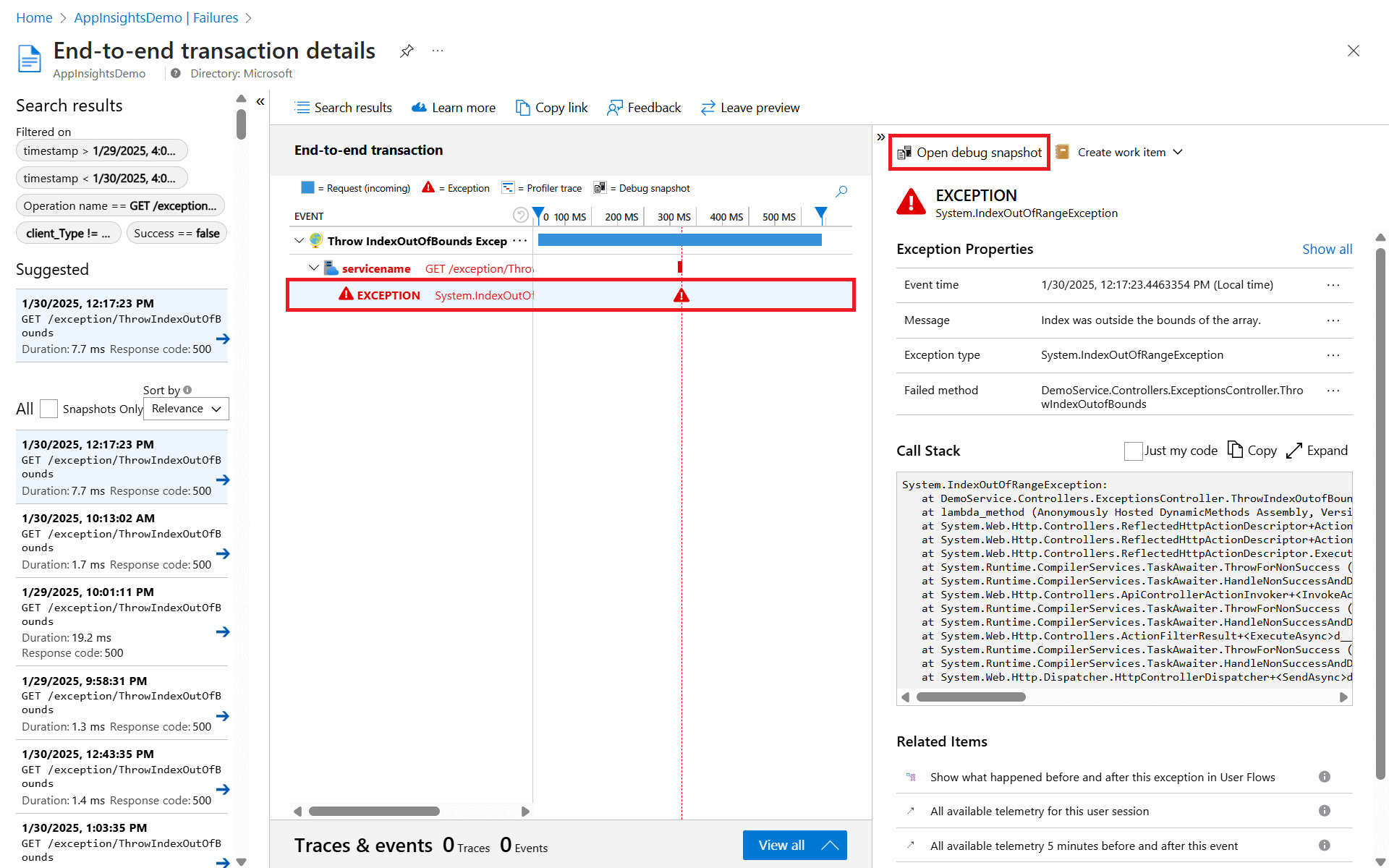Image resolution: width=1389 pixels, height=868 pixels.
Task: Click Search results in toolbar
Action: 344,108
